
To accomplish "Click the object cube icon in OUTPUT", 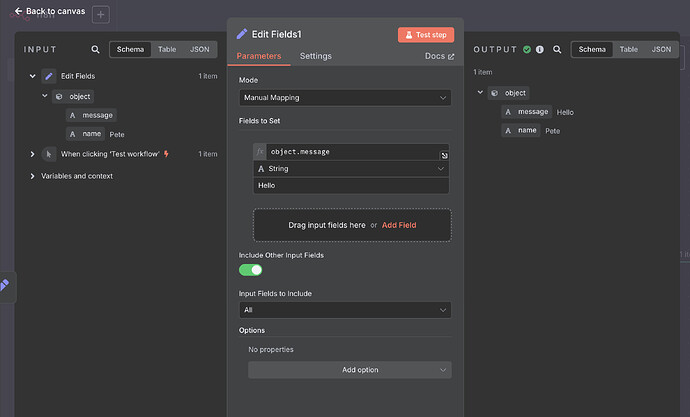I will 495,93.
